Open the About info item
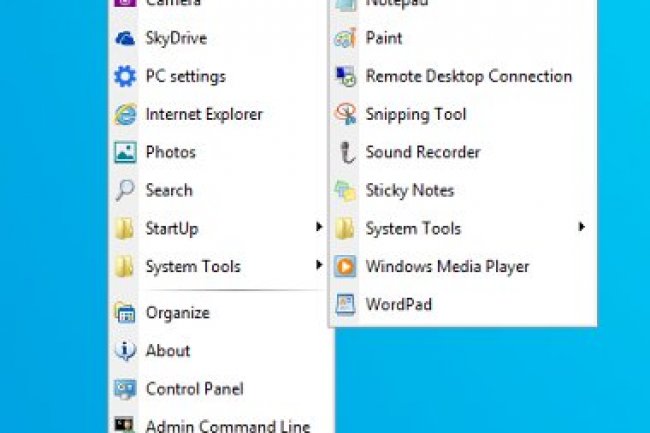Viewport: 650px width, 433px height. tap(167, 350)
